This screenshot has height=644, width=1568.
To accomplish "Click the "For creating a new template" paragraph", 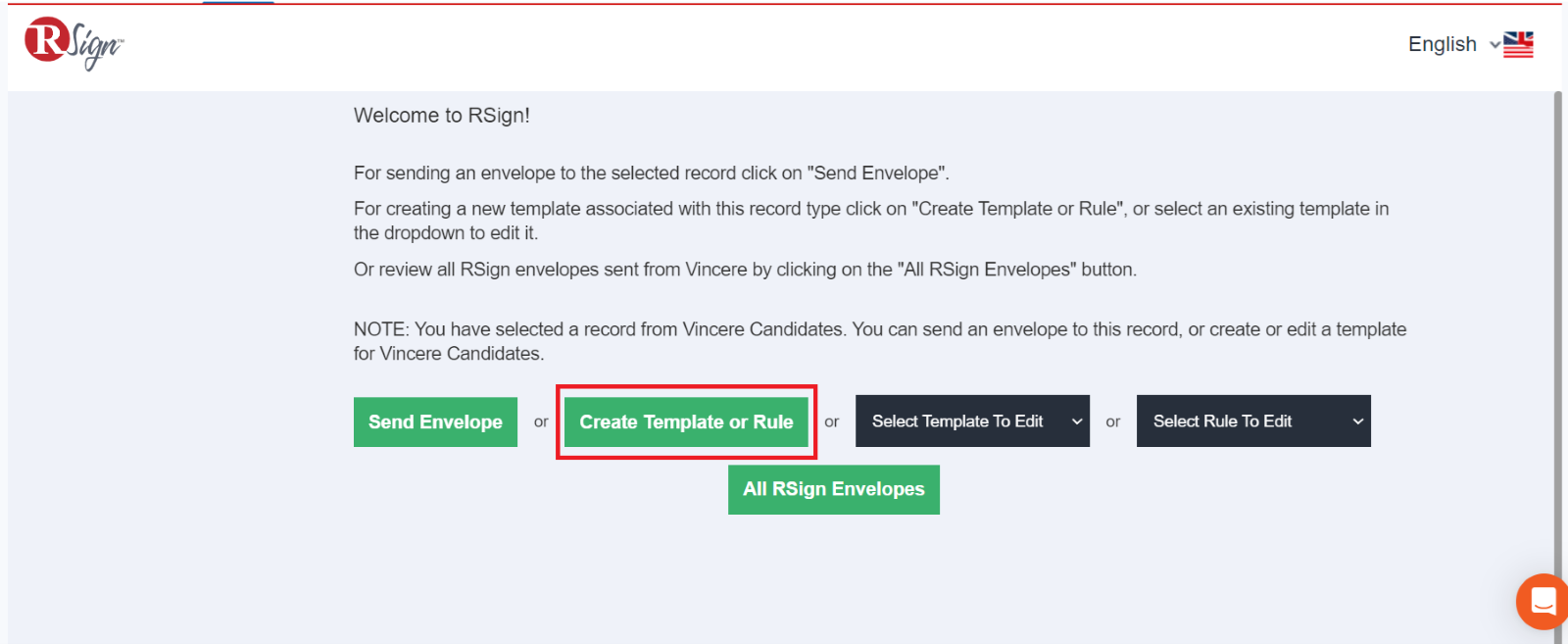I will (871, 221).
